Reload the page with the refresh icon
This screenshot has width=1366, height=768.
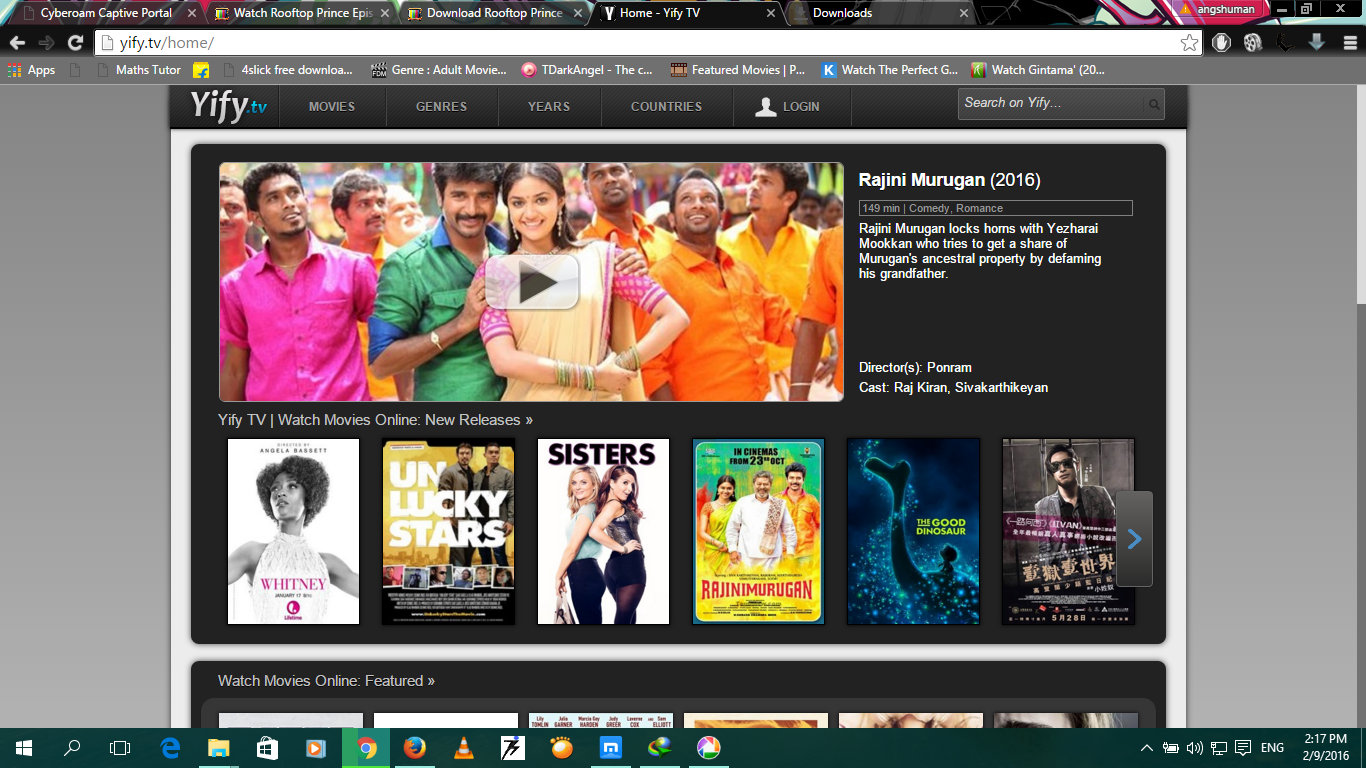tap(75, 44)
